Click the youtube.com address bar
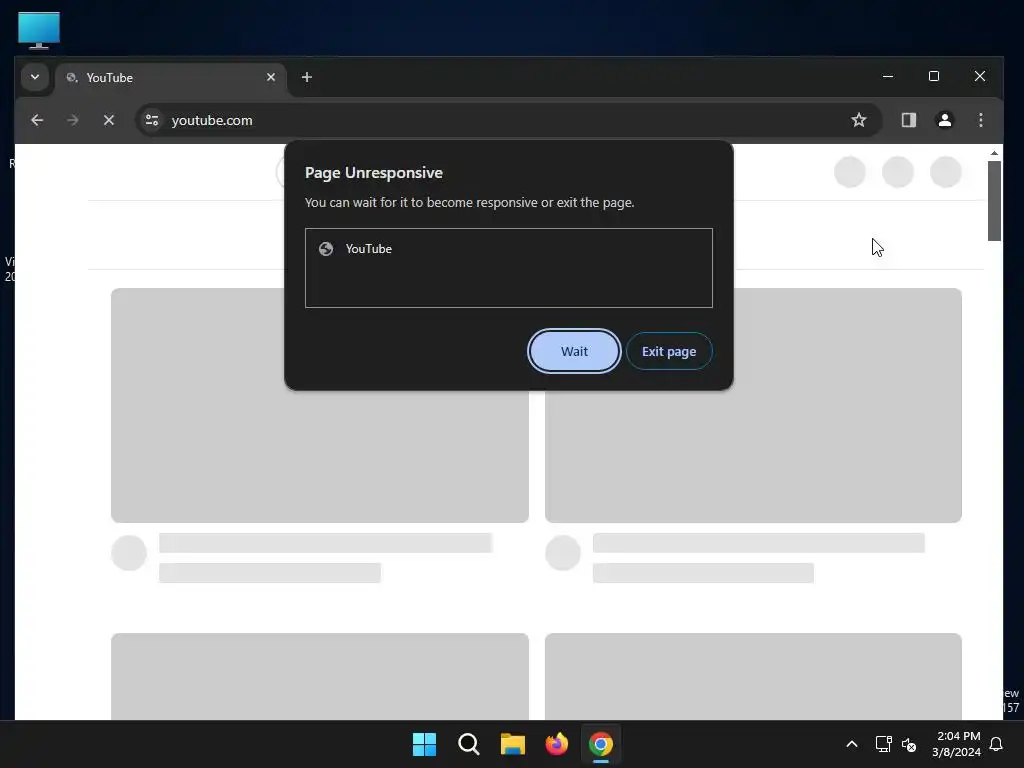 pyautogui.click(x=507, y=120)
